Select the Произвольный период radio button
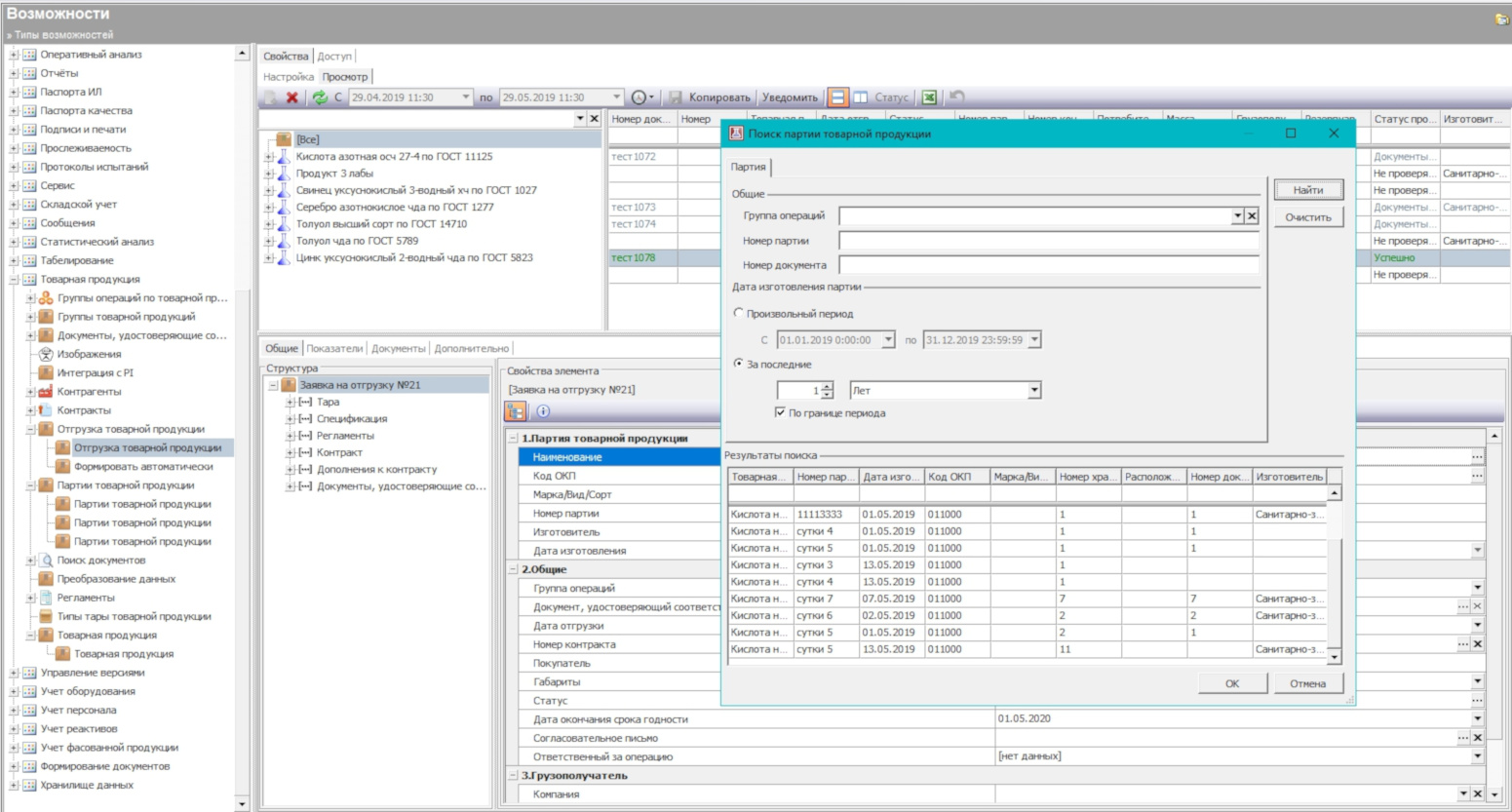Screen dimensions: 1512x812 coord(738,314)
